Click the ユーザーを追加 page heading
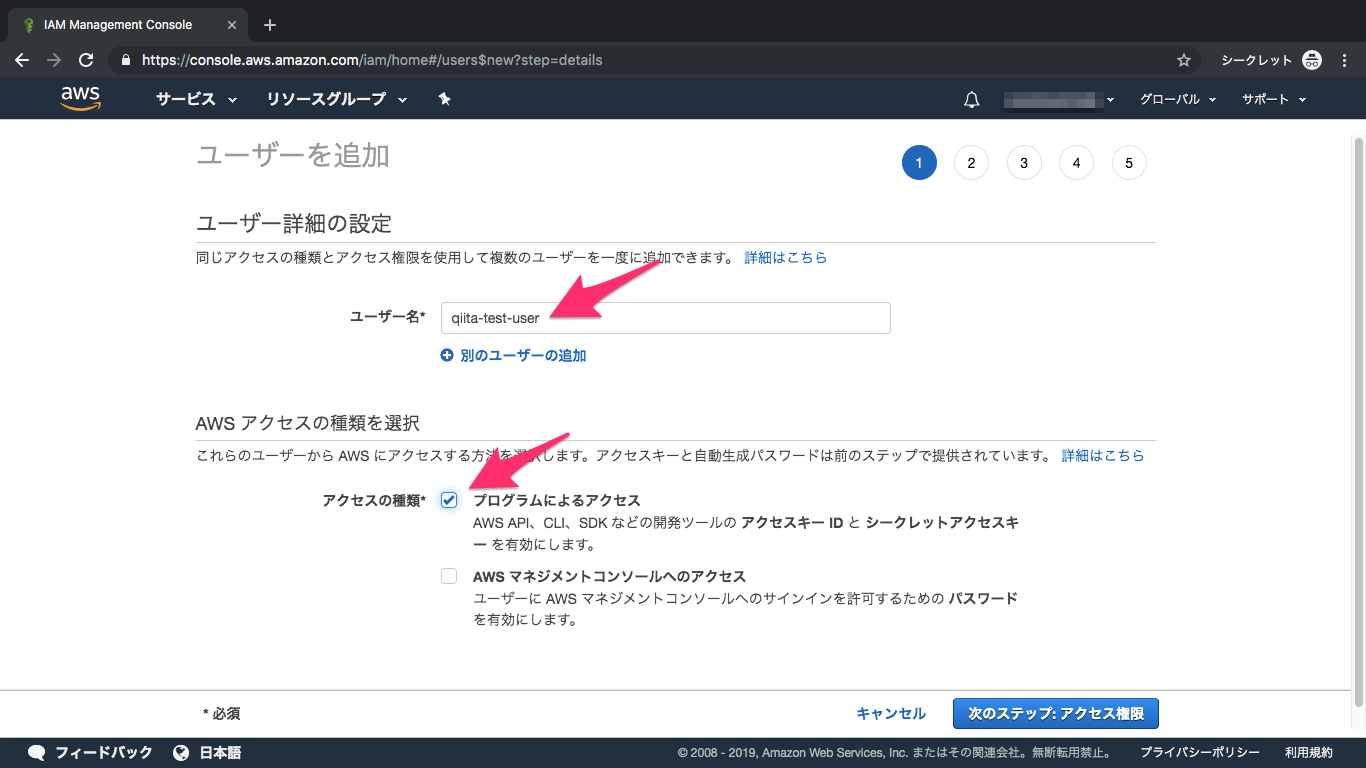 pos(293,155)
